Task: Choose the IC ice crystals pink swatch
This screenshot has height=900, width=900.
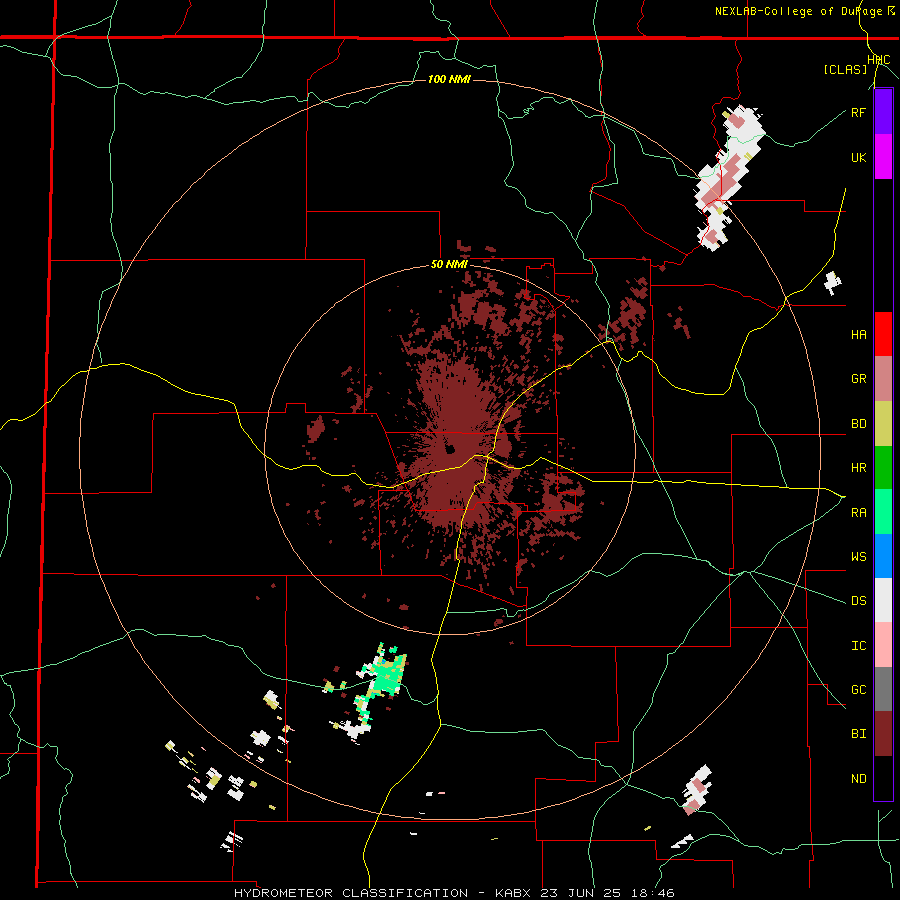Action: [883, 645]
